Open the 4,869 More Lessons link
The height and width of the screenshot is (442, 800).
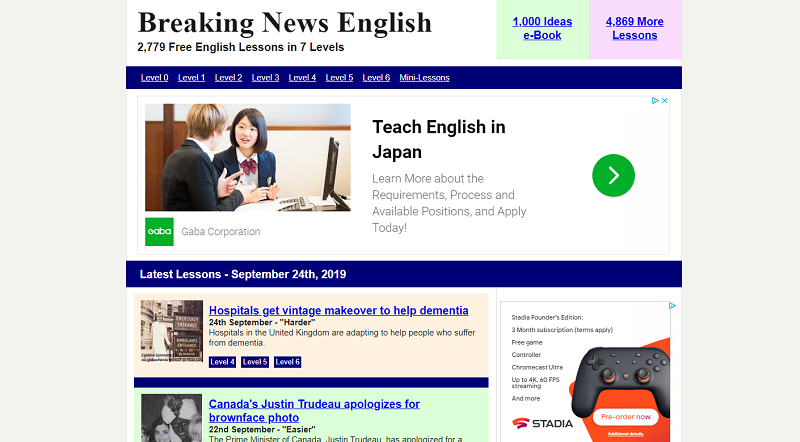(x=635, y=29)
